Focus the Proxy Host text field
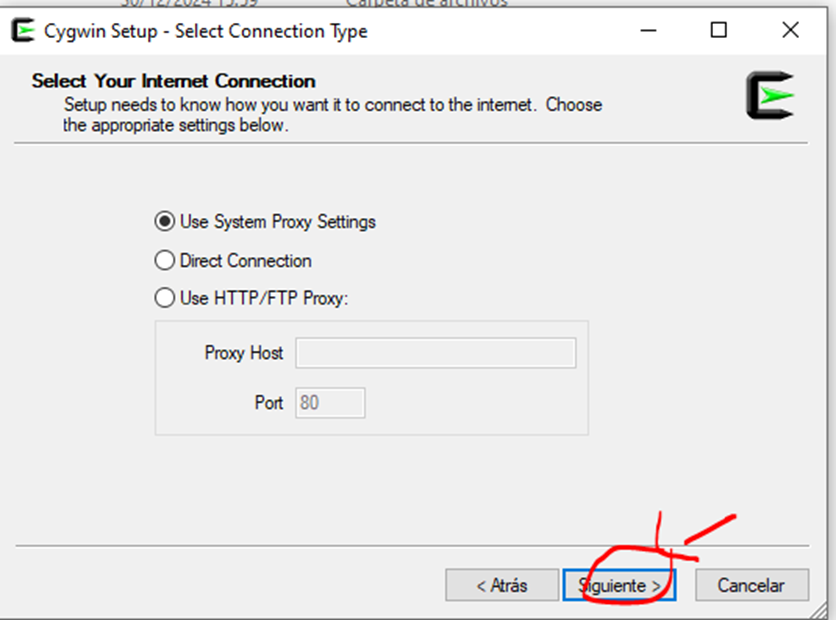Viewport: 836px width, 620px height. (435, 353)
